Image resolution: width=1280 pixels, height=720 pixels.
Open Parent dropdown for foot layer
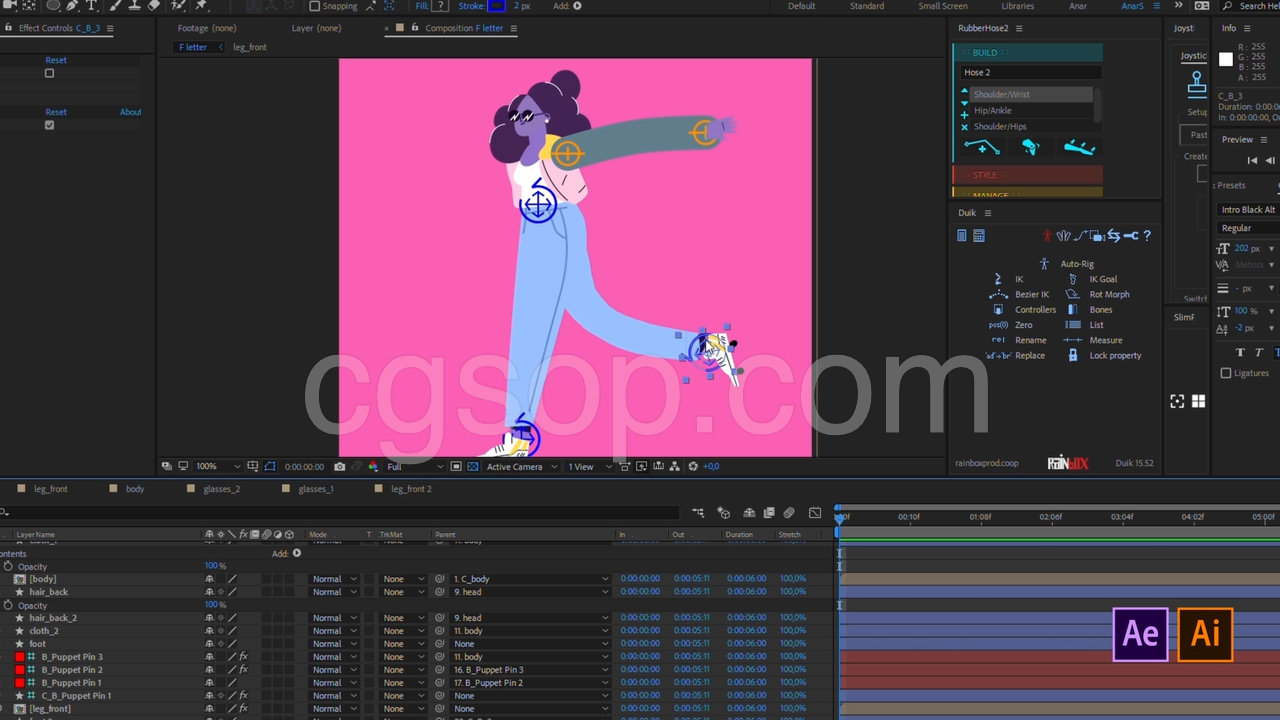click(x=530, y=644)
